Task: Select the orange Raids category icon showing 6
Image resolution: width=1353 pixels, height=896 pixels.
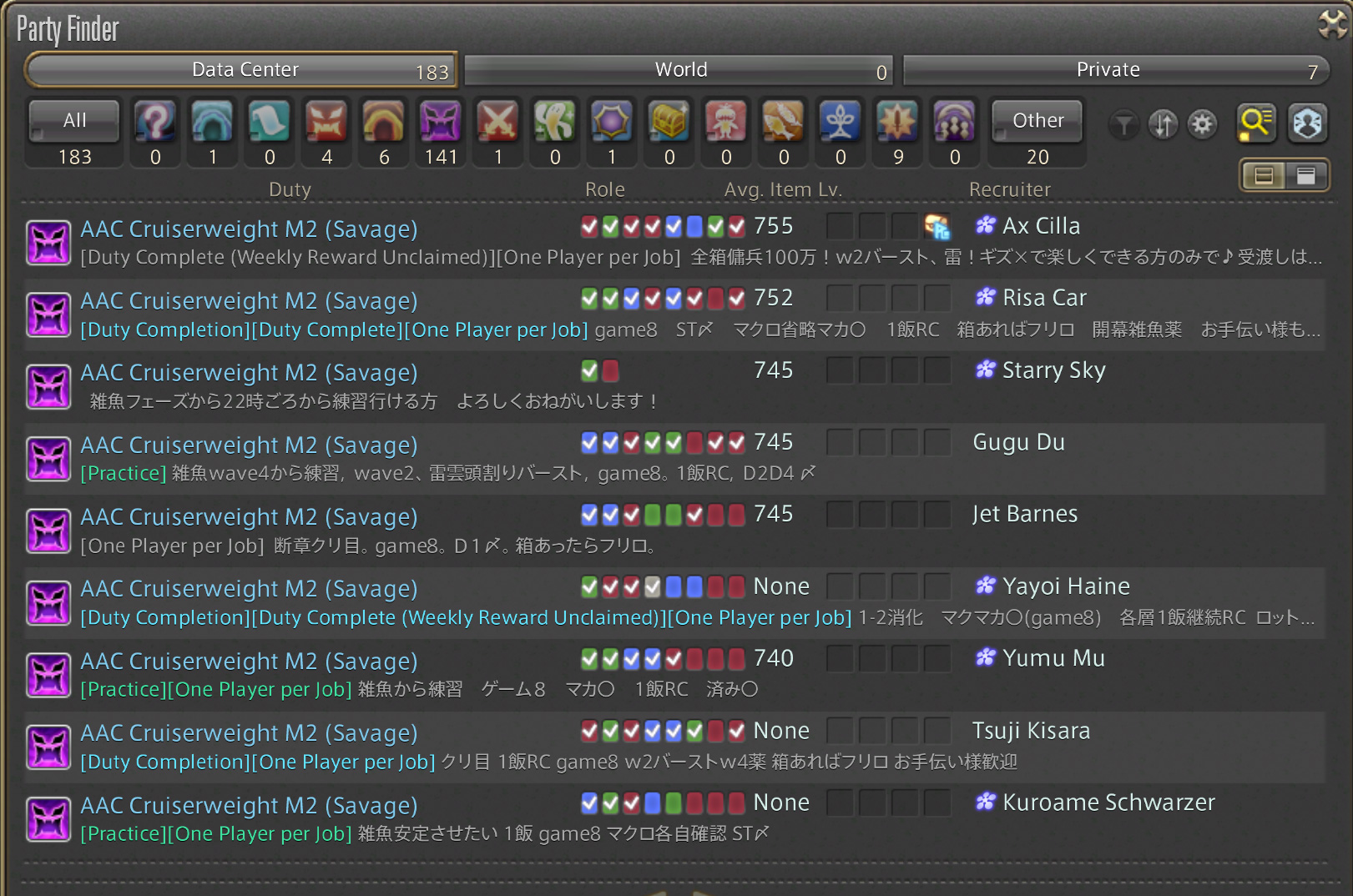Action: pos(384,122)
